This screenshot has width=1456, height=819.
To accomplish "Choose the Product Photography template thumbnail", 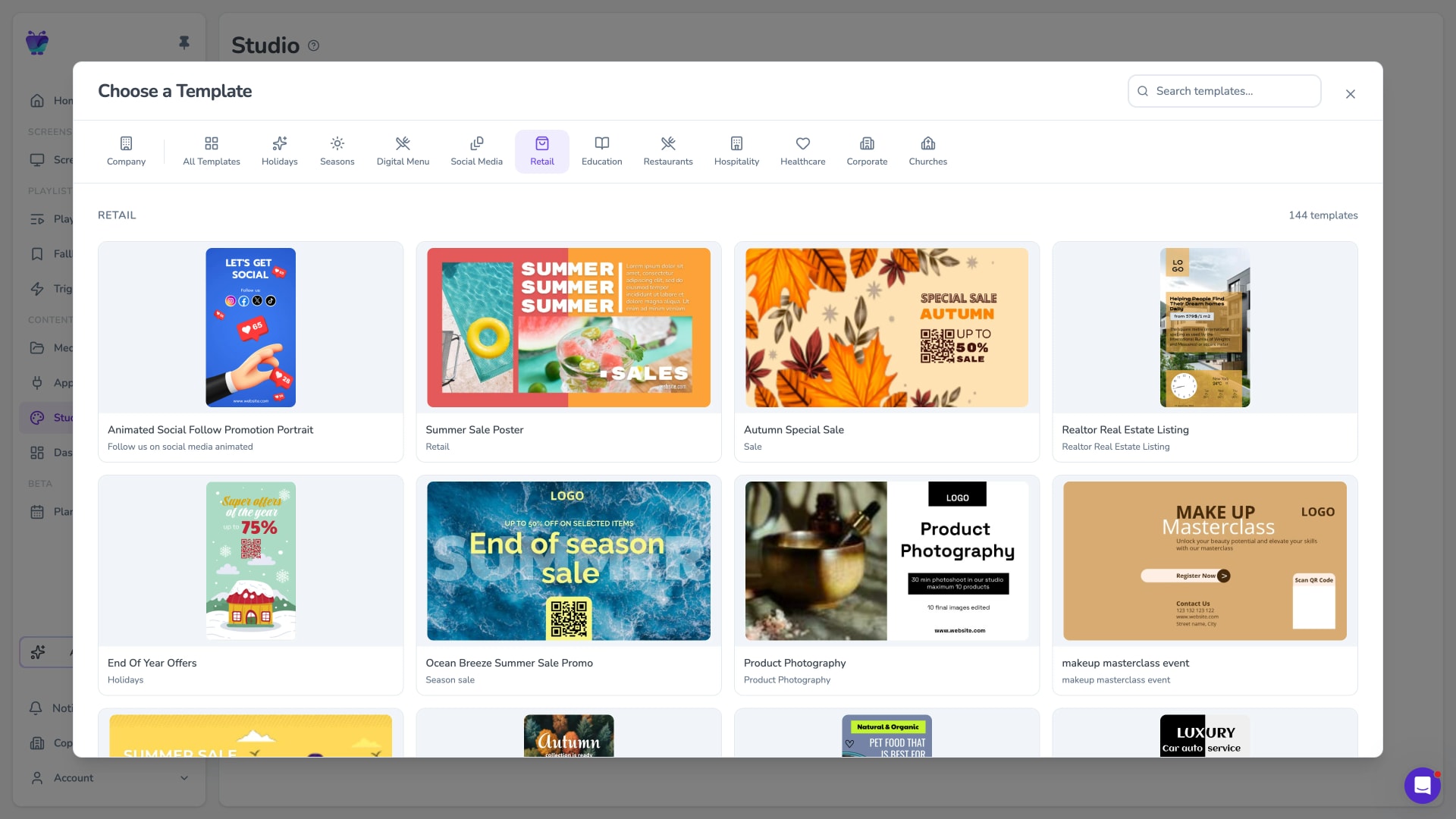I will [886, 561].
